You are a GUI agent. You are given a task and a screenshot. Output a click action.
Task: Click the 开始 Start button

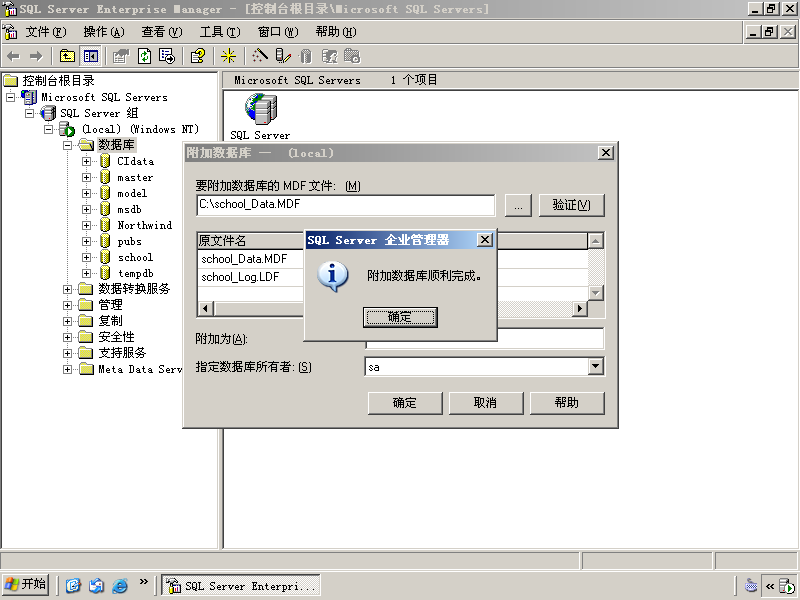click(26, 585)
